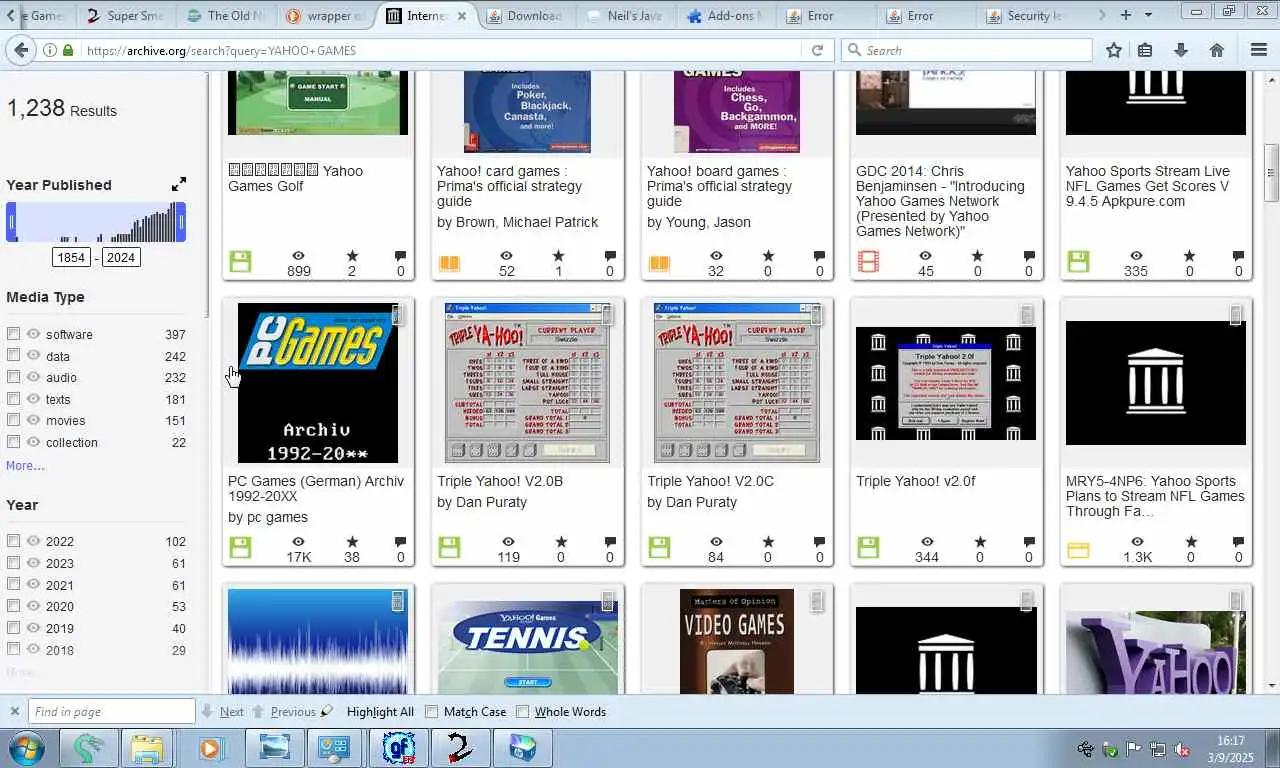
Task: Enable the Match Case checkbox
Action: pyautogui.click(x=432, y=712)
